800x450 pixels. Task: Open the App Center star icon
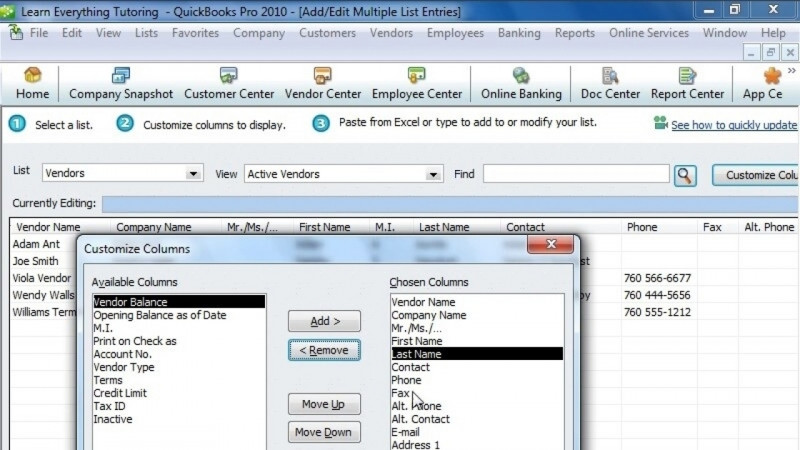point(772,76)
